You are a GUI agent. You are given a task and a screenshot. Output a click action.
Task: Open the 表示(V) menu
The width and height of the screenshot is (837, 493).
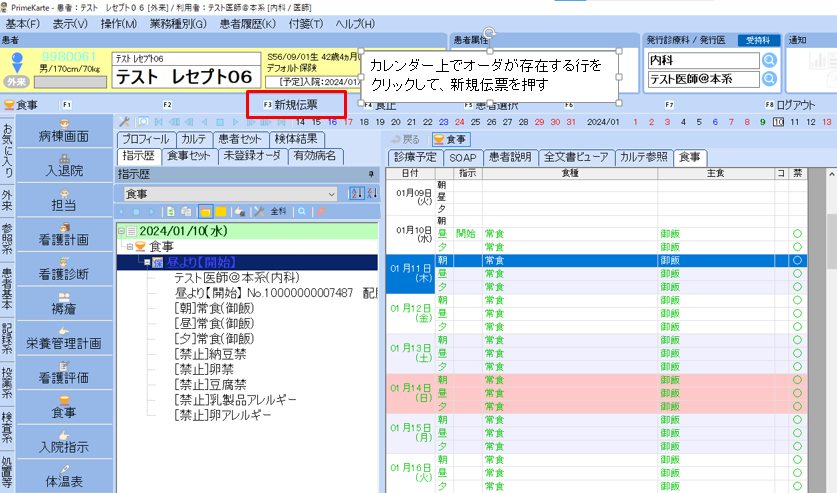click(70, 24)
